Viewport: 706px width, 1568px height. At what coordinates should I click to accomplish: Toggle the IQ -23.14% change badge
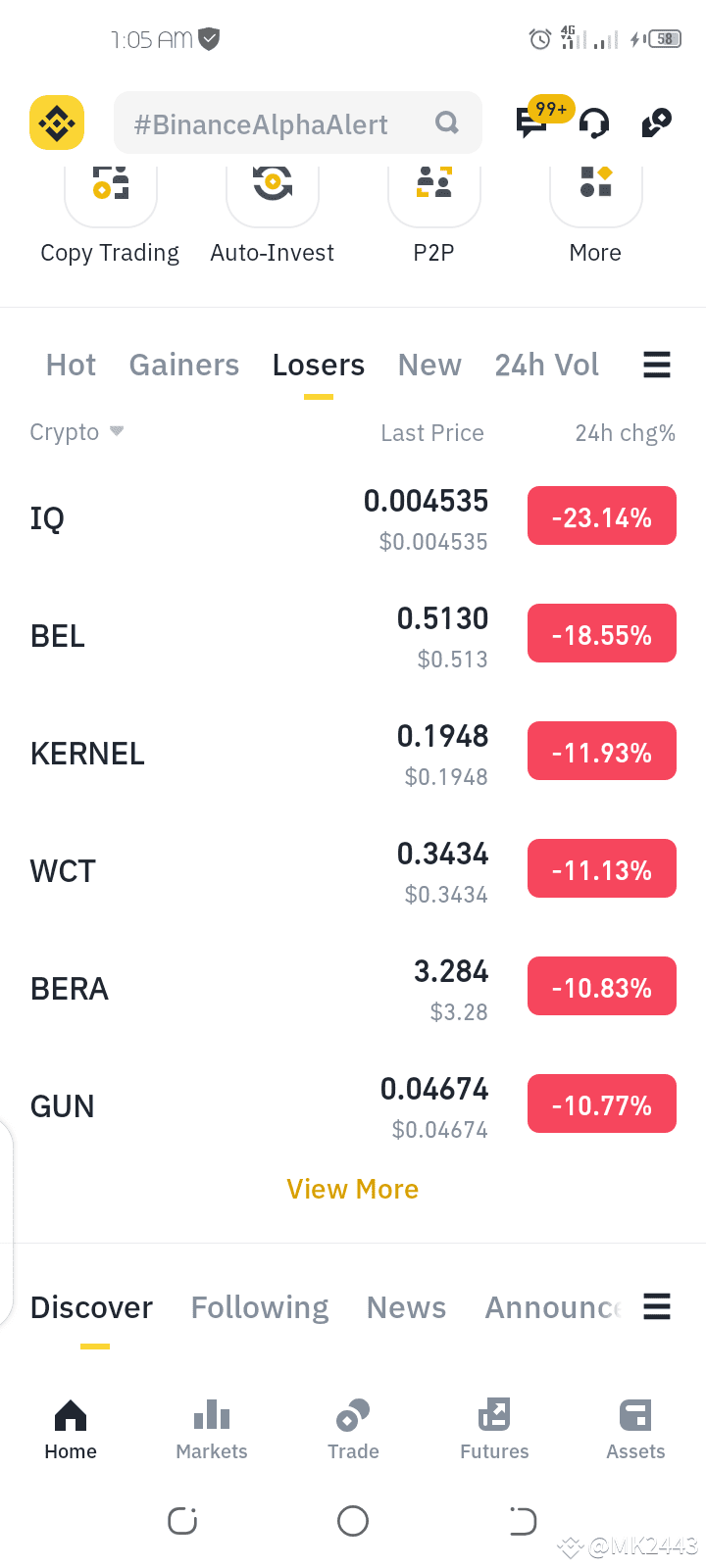602,515
